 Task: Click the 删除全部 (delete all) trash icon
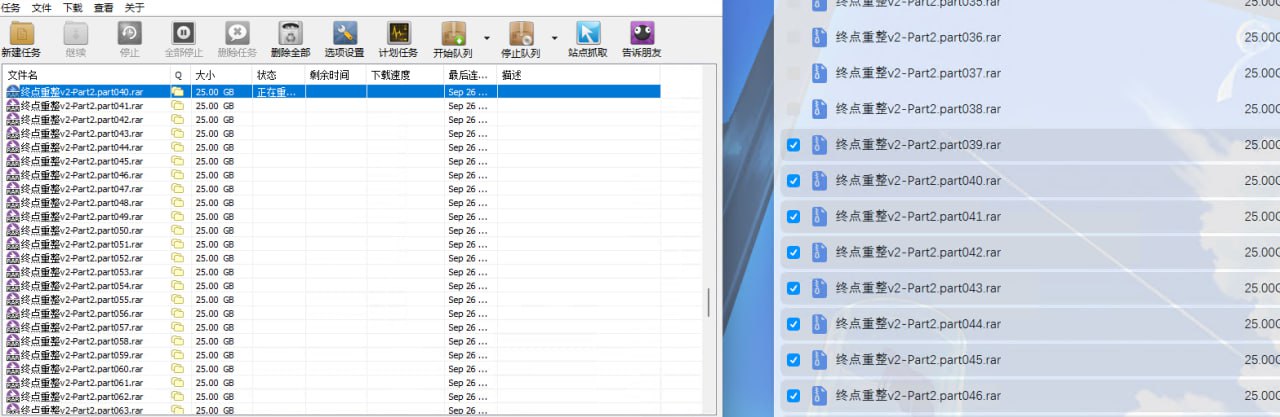click(291, 34)
